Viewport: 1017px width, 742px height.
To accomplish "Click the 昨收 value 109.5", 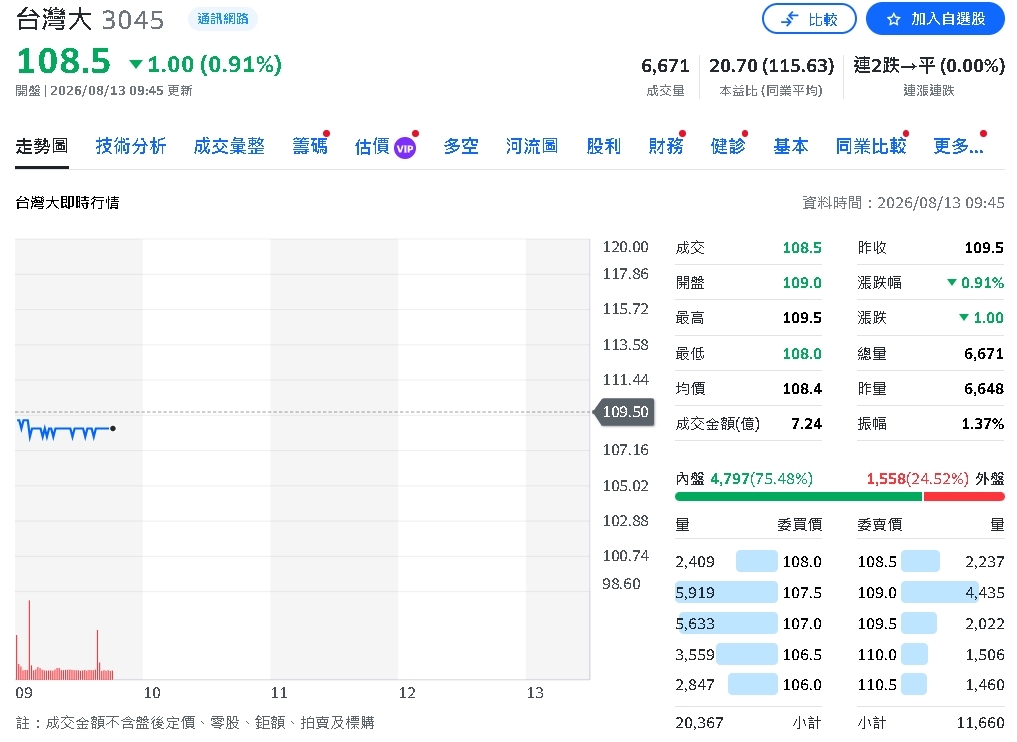I will [984, 248].
